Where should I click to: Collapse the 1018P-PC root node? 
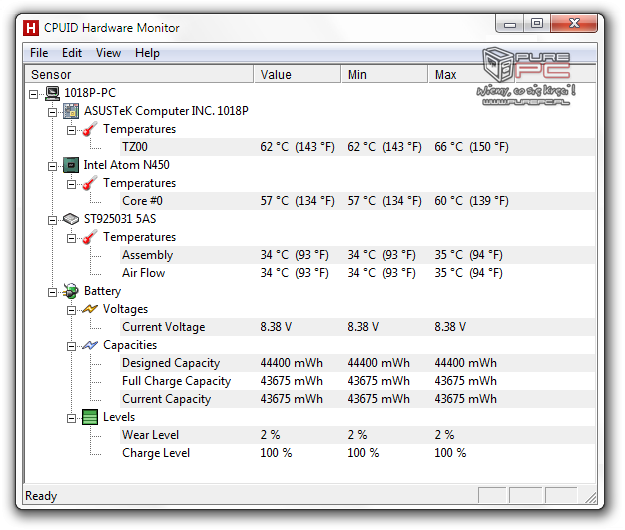tap(33, 94)
